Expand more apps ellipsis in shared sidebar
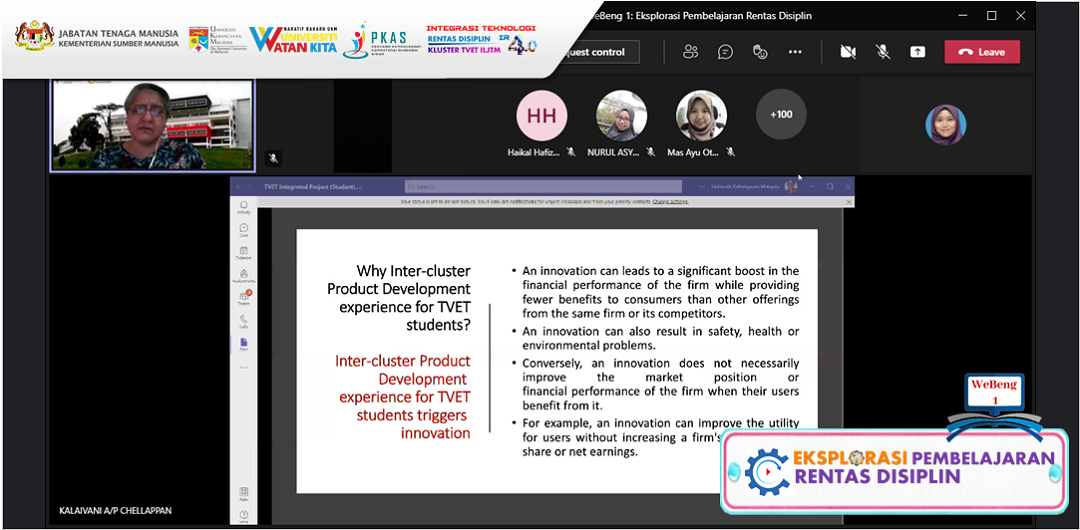This screenshot has height=530, width=1080. (244, 367)
